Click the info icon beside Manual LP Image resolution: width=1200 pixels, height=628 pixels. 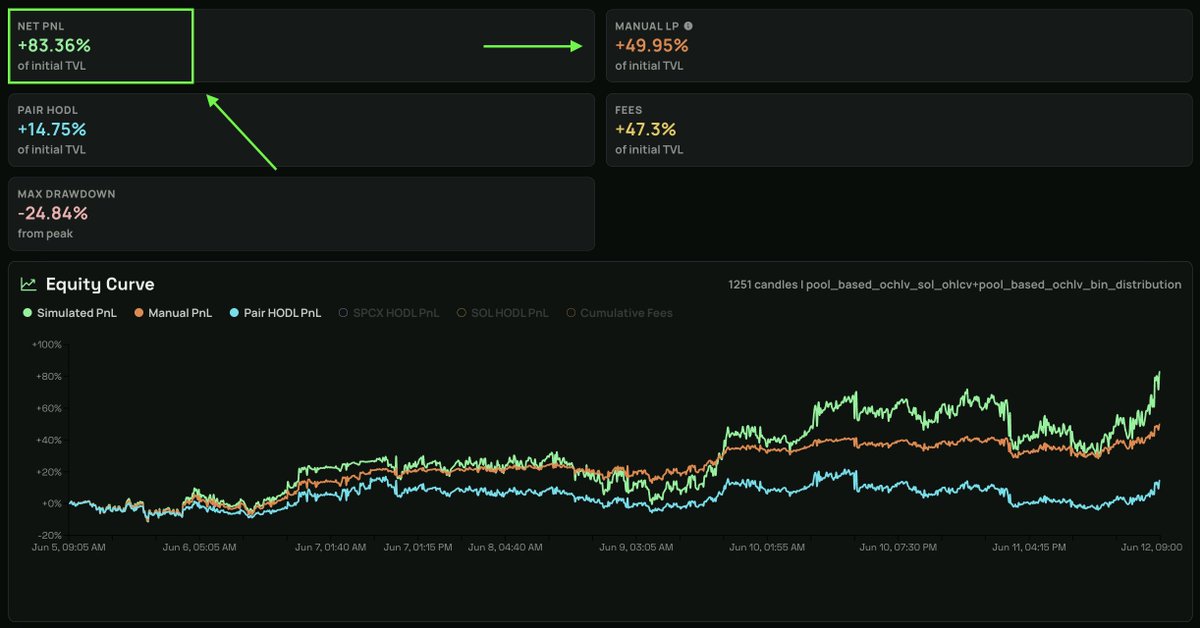pos(688,26)
